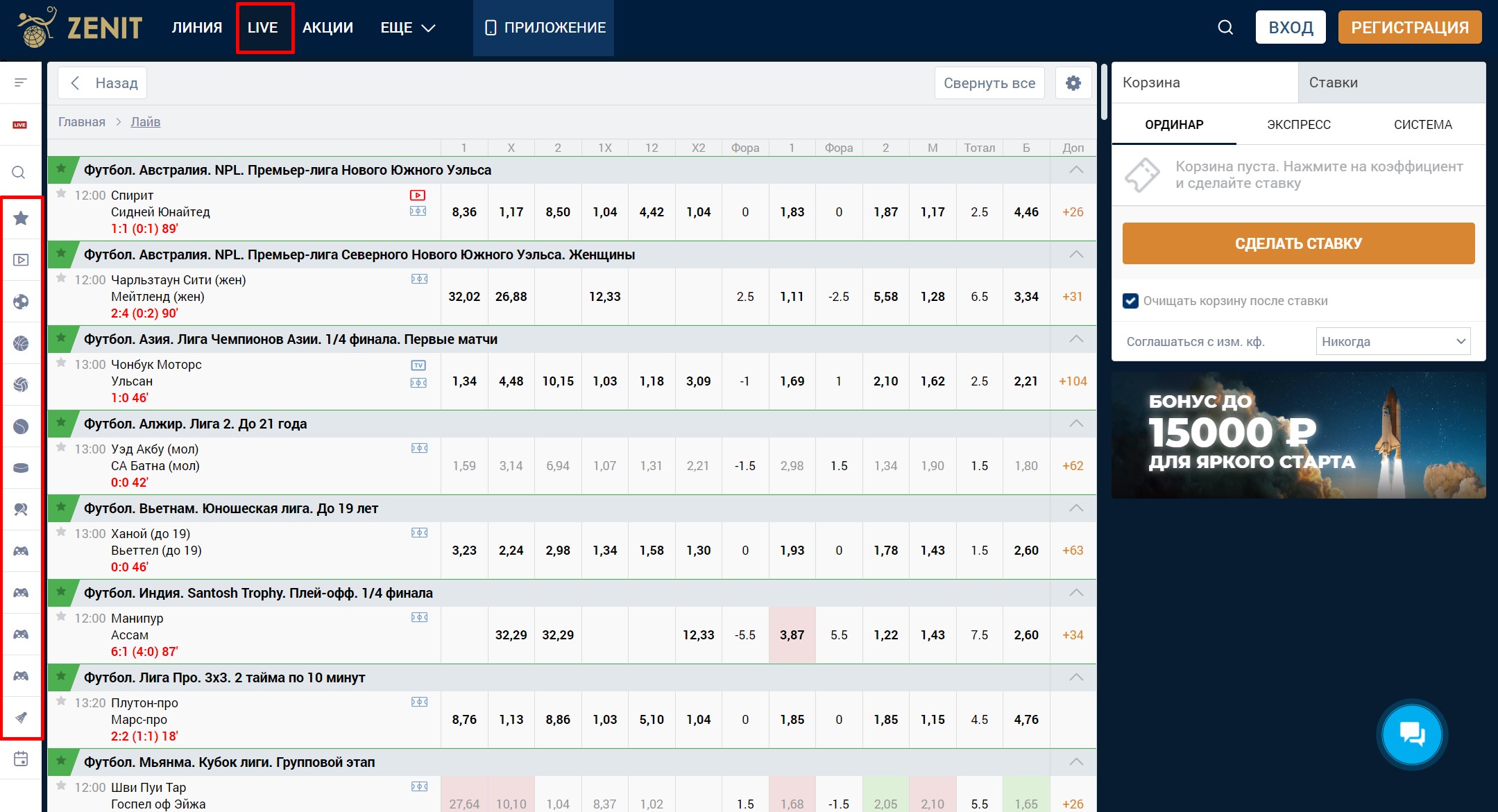
Task: Click the Лайв breadcrumb link
Action: click(x=145, y=122)
